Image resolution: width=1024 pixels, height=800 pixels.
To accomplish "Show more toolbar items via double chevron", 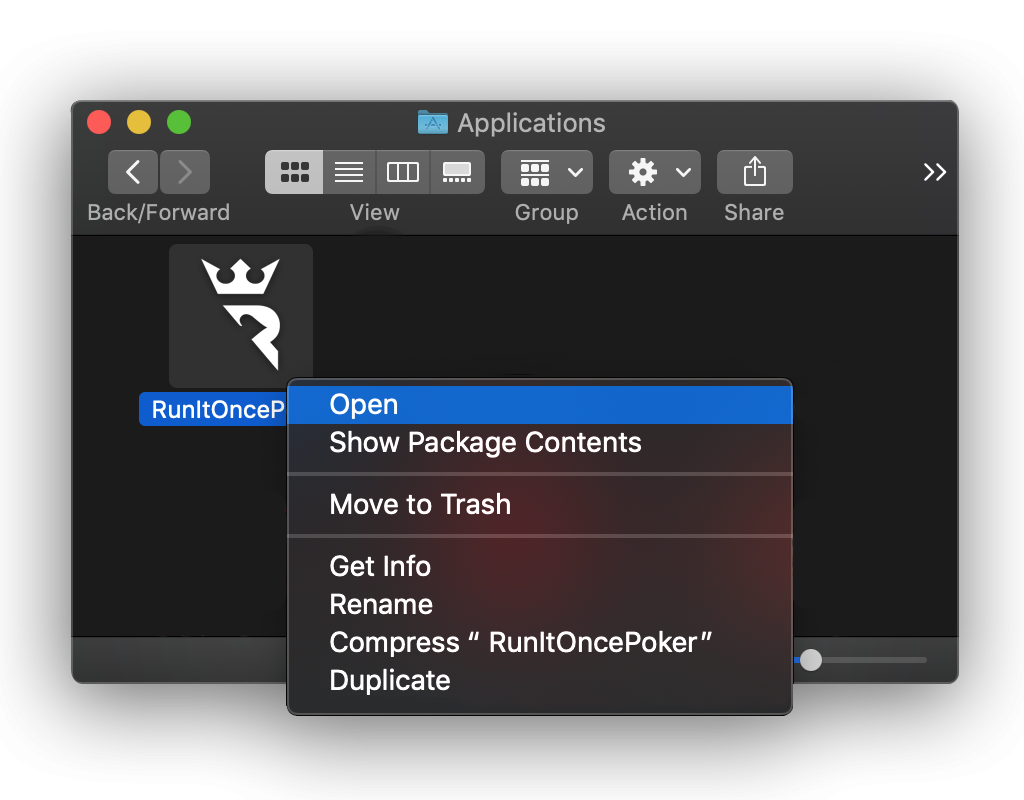I will pyautogui.click(x=935, y=172).
